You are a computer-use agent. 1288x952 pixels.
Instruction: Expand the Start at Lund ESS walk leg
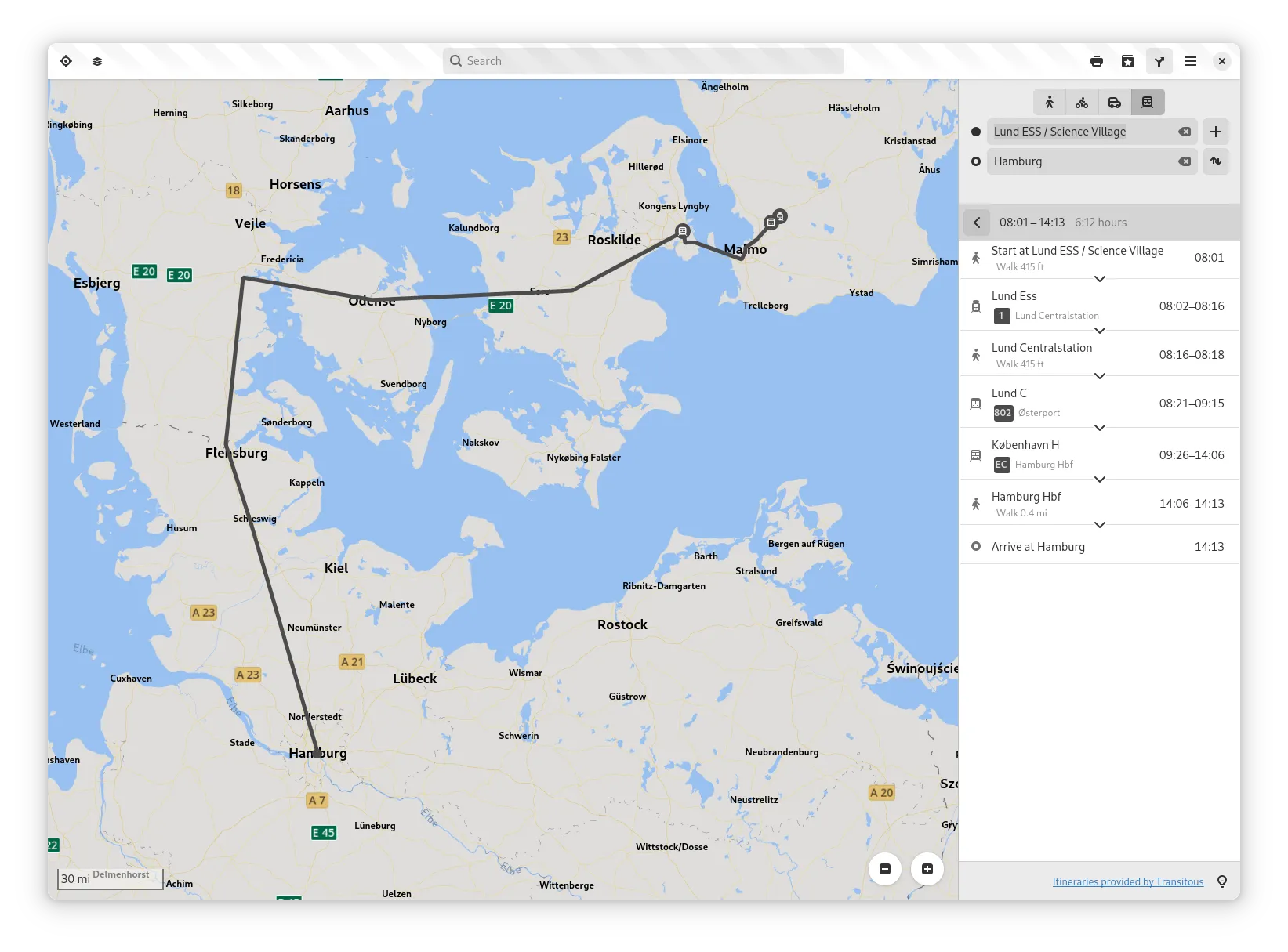[x=1100, y=279]
